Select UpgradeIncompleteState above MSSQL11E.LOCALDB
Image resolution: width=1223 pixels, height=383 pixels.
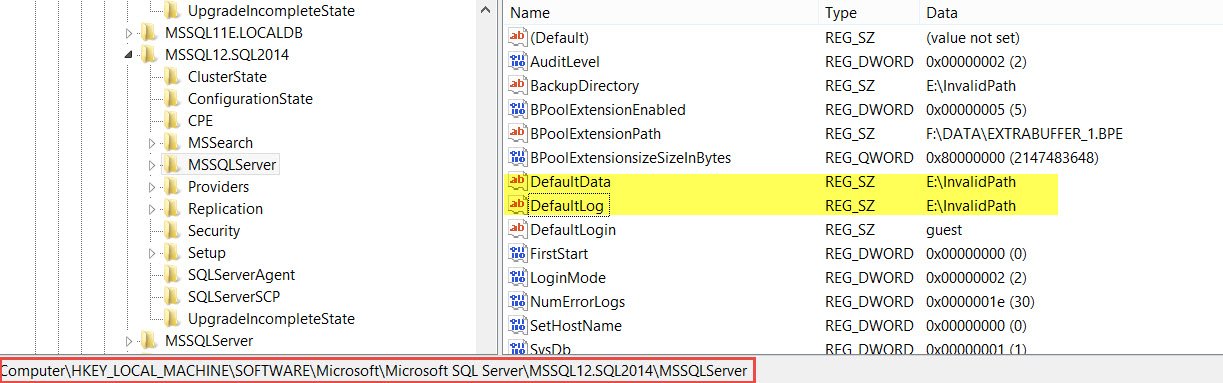pyautogui.click(x=271, y=11)
